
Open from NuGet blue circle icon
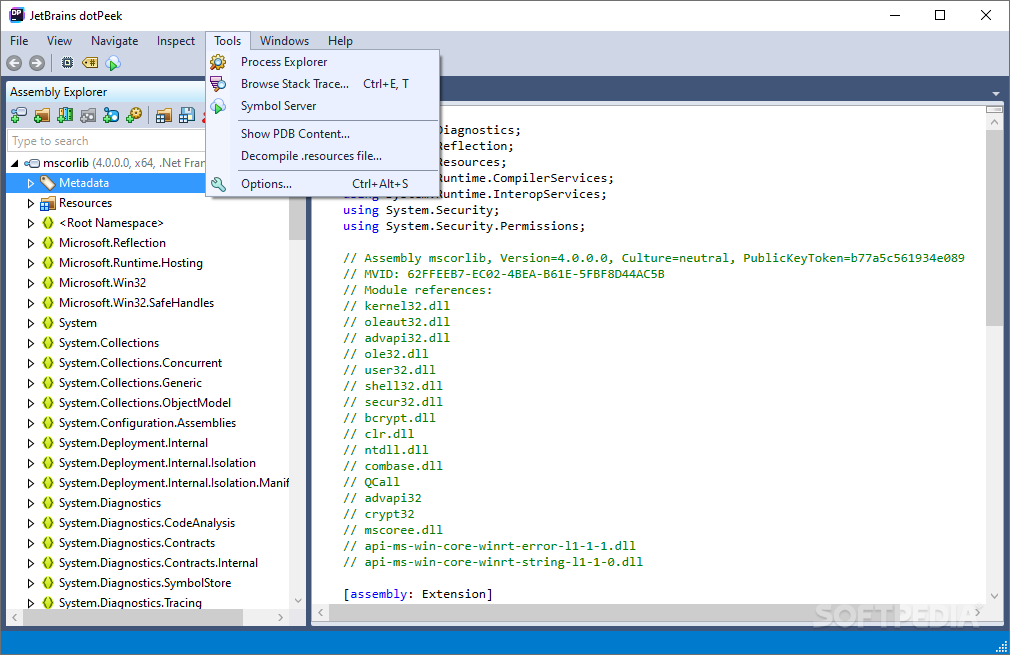(111, 115)
